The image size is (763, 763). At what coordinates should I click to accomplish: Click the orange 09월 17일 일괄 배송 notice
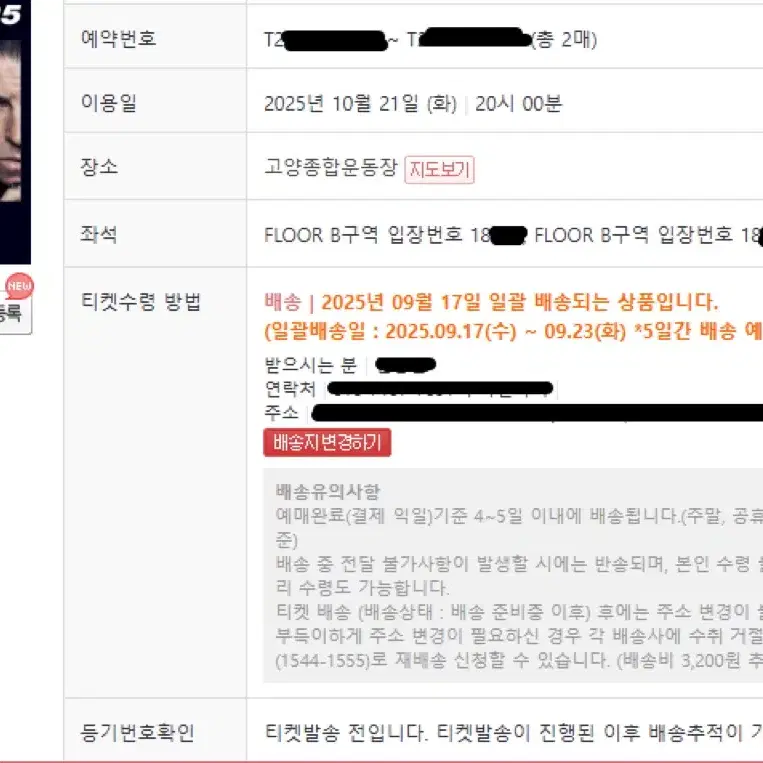coord(491,302)
